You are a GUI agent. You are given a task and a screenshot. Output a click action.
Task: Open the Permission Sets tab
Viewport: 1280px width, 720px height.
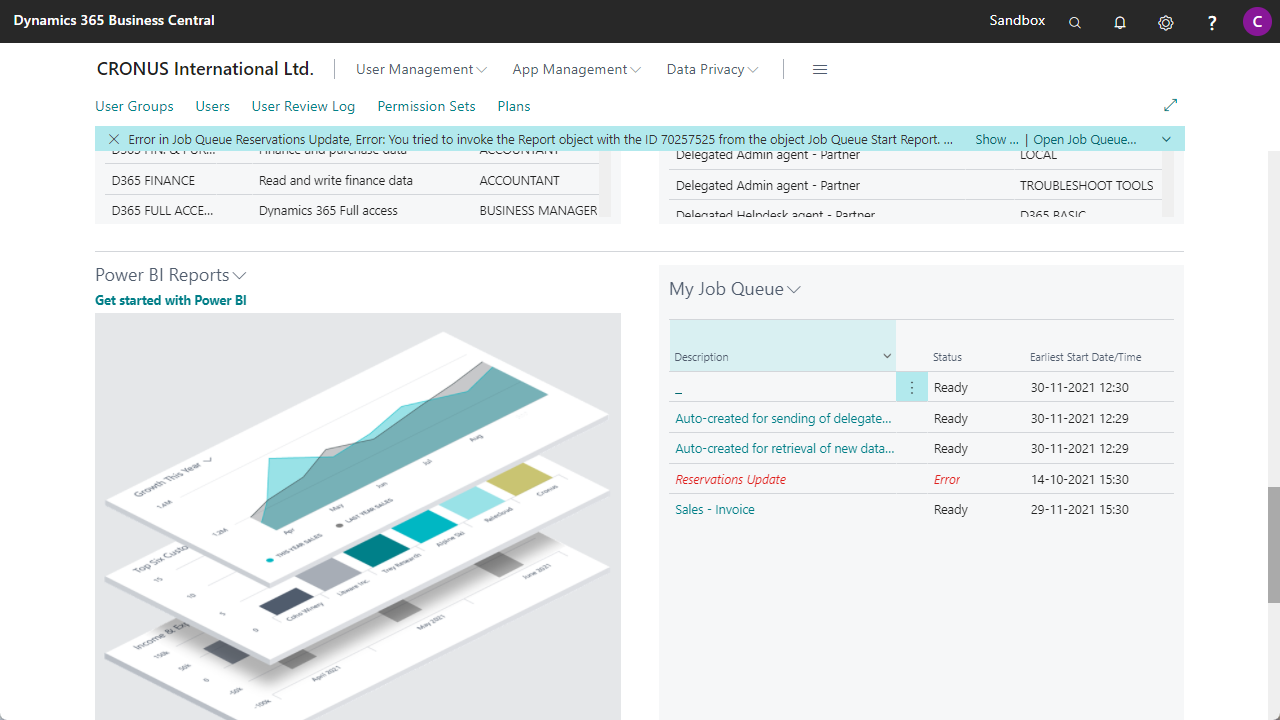point(426,106)
